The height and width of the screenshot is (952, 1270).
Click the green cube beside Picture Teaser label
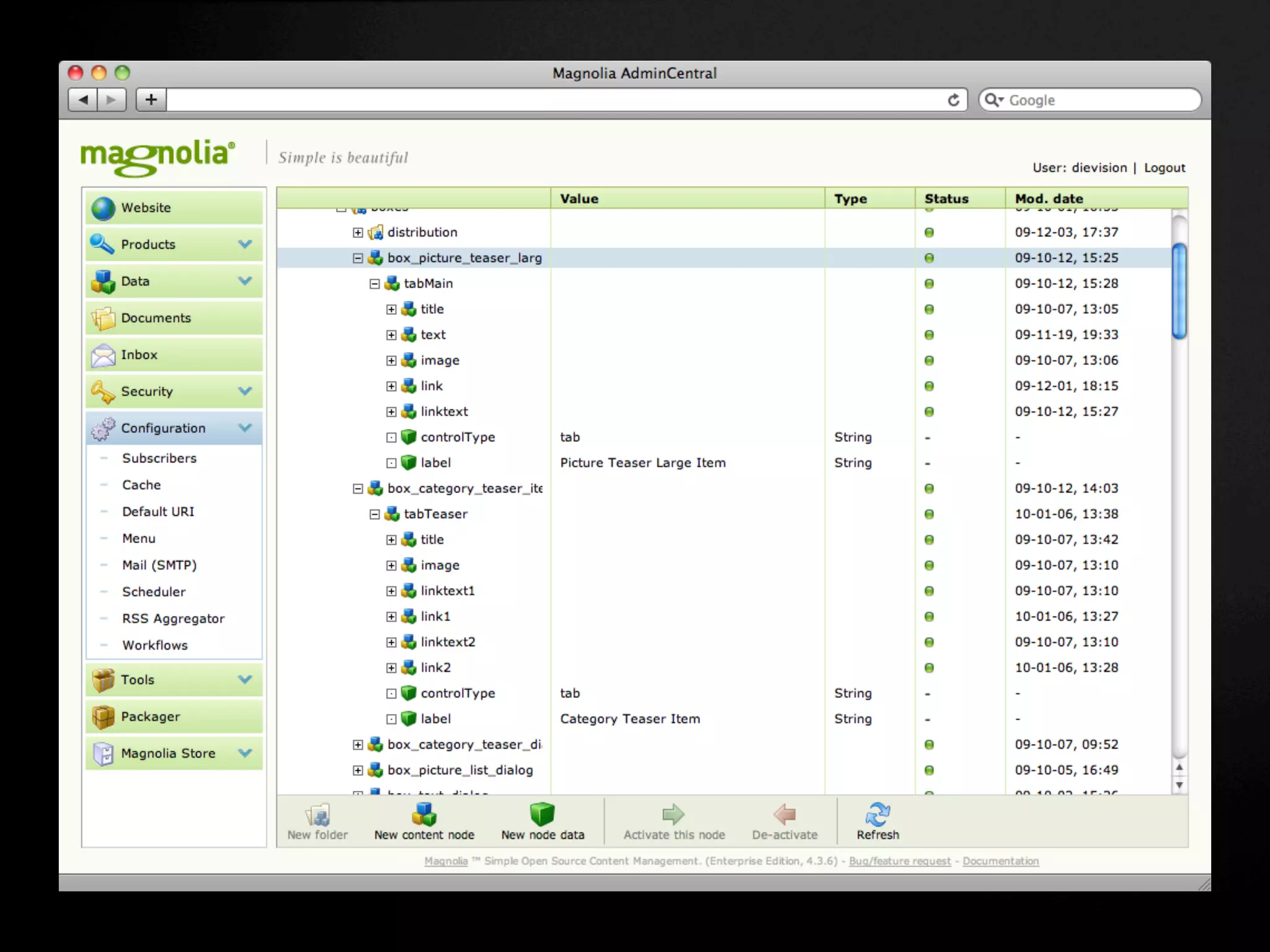tap(408, 462)
